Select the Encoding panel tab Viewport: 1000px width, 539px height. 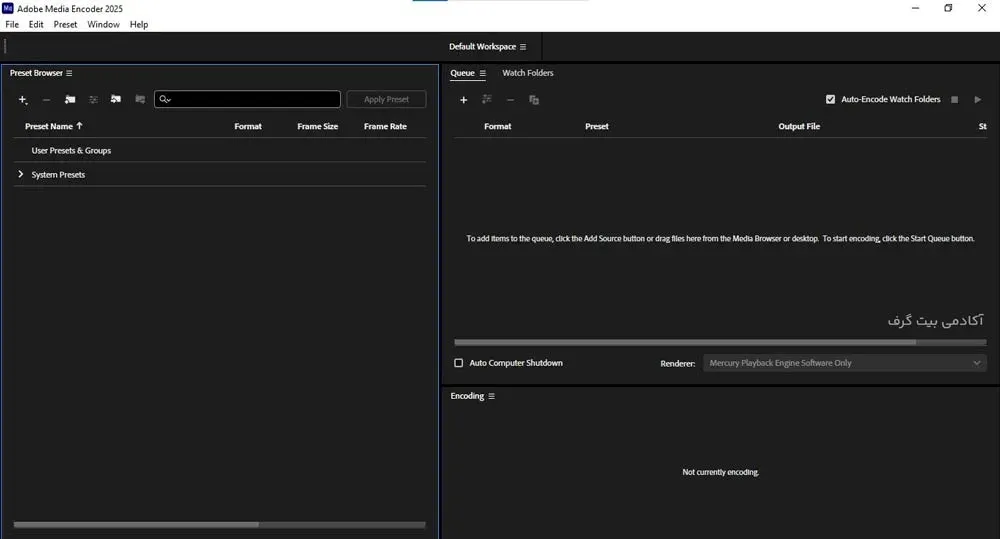coord(467,396)
